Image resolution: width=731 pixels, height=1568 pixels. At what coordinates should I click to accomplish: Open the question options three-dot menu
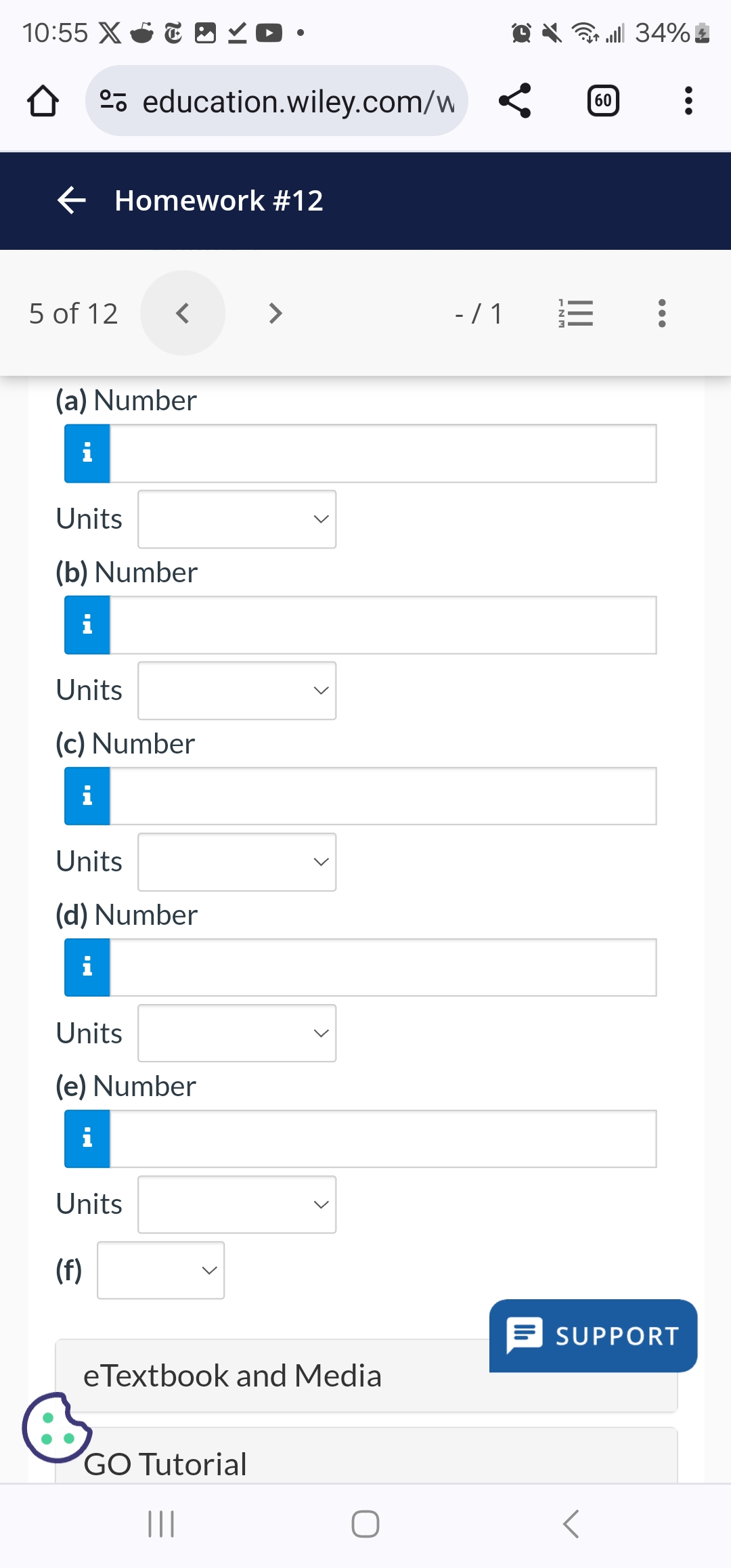coord(661,313)
